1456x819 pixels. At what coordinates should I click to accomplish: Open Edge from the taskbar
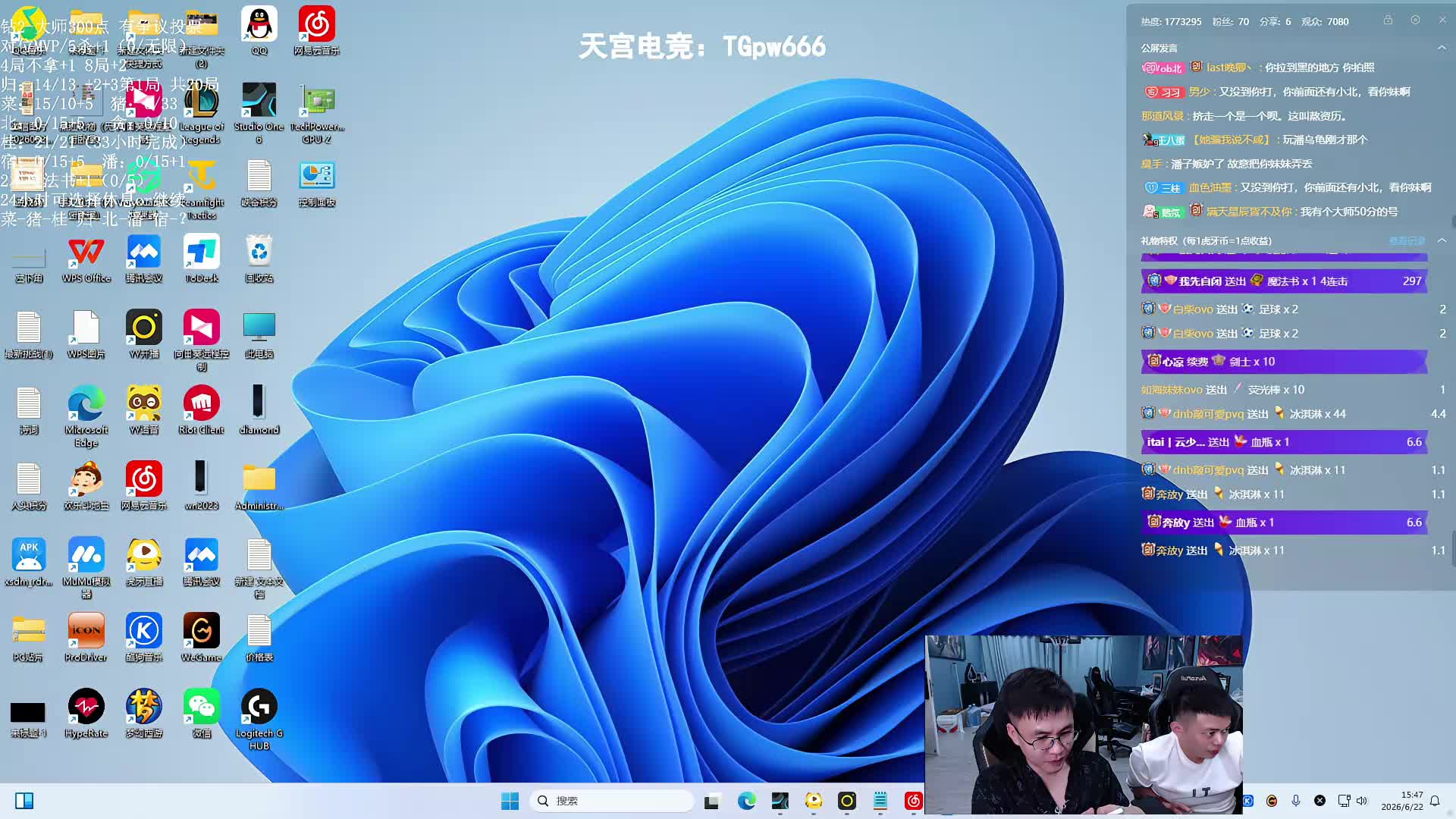tap(747, 801)
